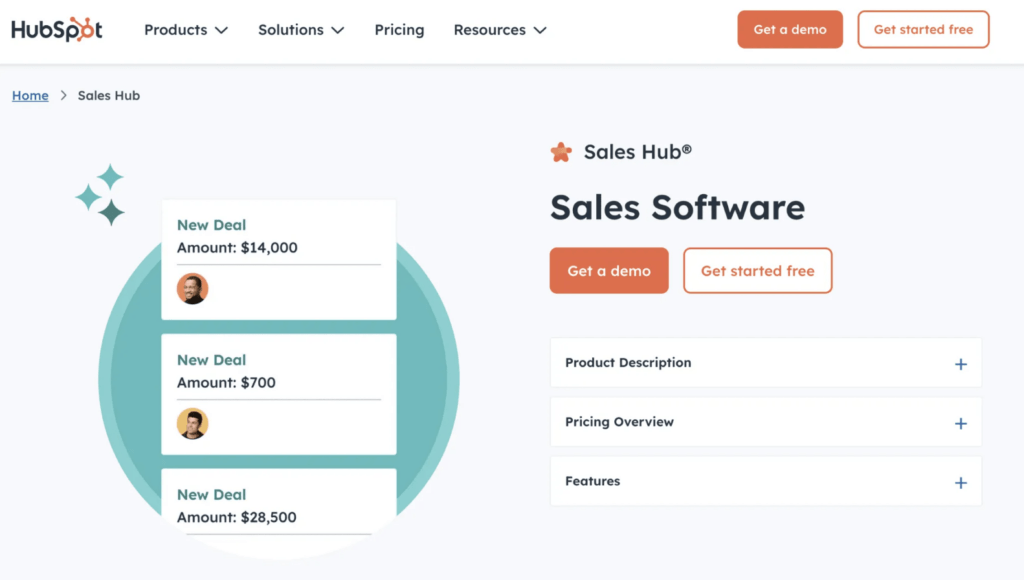Click Get started free below Sales Software
1024x580 pixels.
pyautogui.click(x=757, y=271)
